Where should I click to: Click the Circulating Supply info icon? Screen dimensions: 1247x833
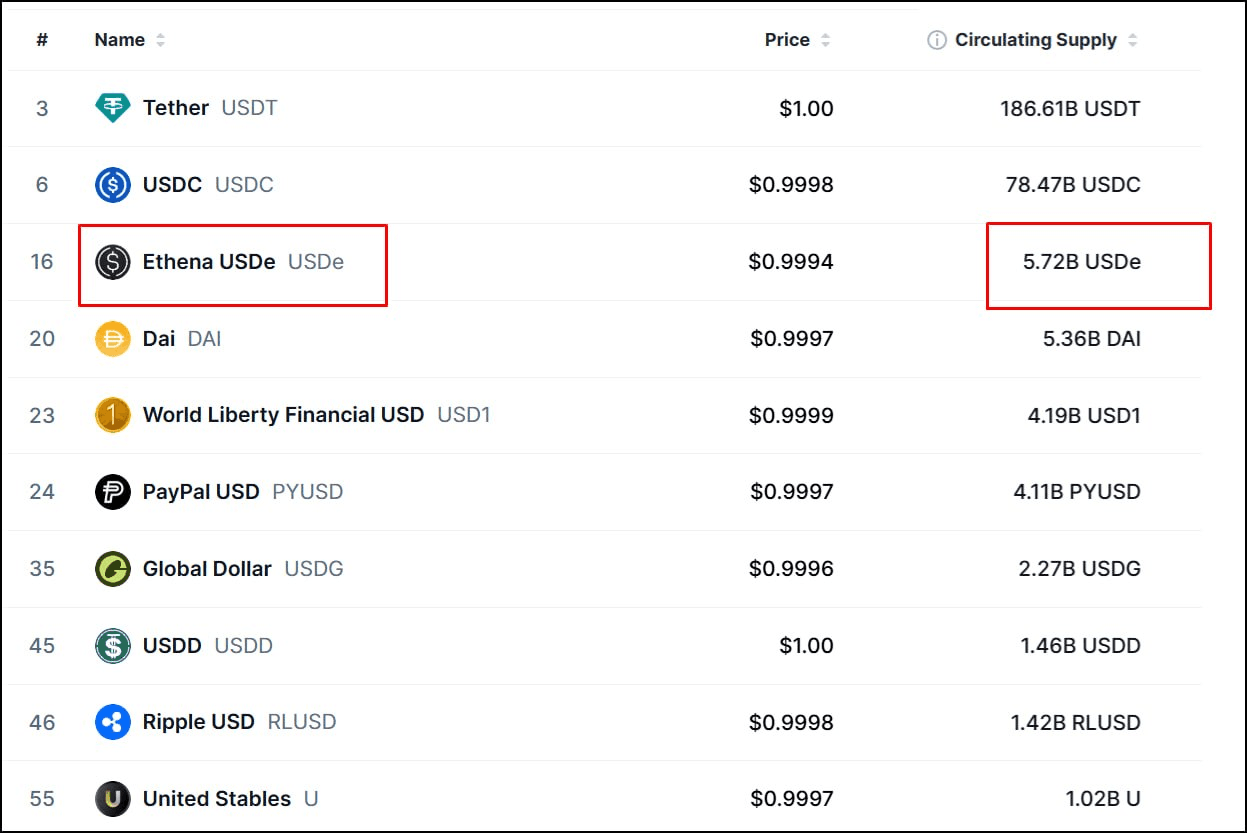pyautogui.click(x=936, y=40)
